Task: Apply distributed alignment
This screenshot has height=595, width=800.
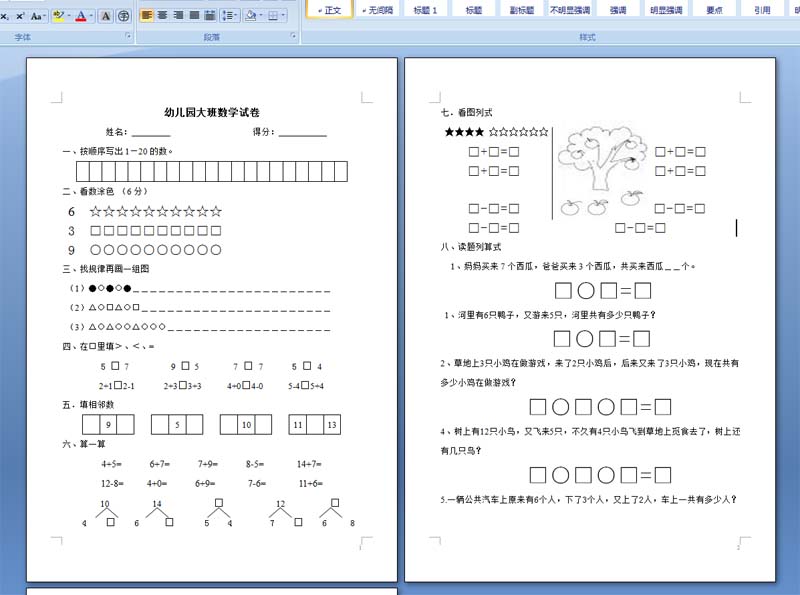Action: pyautogui.click(x=210, y=15)
